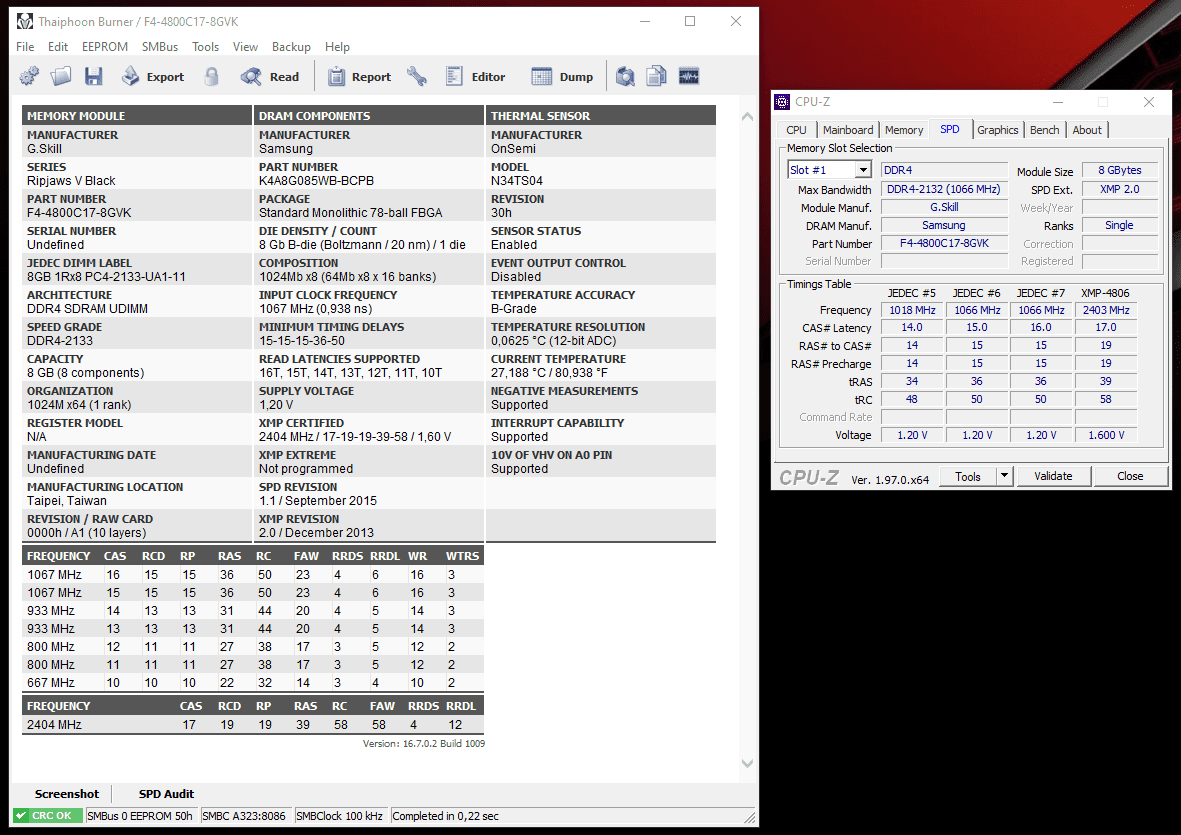Click the copy report documents icon
This screenshot has height=835, width=1181.
(657, 76)
